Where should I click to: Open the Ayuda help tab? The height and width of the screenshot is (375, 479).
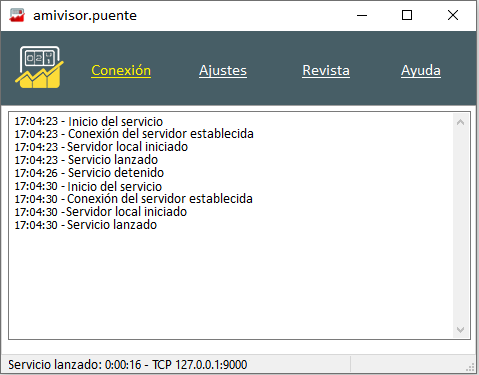[x=421, y=70]
